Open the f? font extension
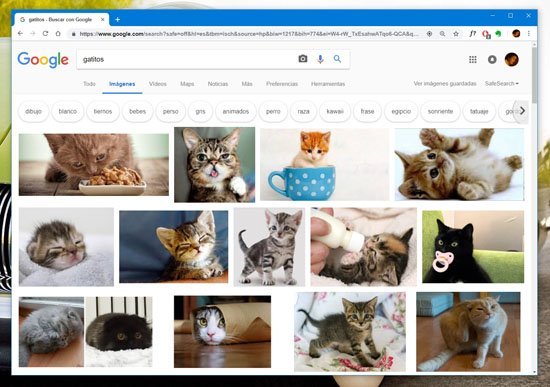This screenshot has height=387, width=550. (x=472, y=34)
